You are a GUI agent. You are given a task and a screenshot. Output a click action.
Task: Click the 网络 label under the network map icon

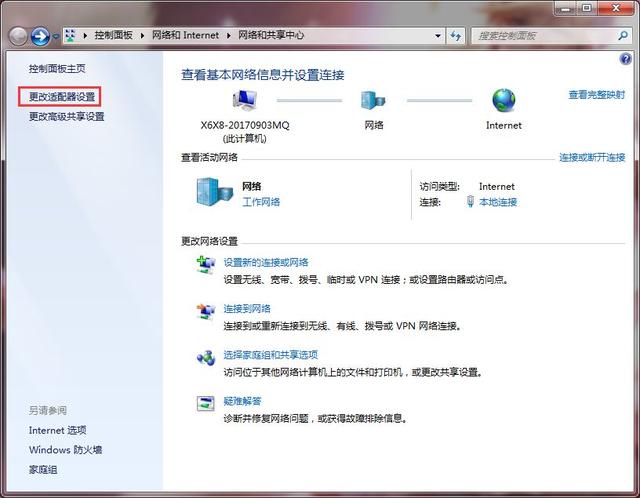[374, 125]
